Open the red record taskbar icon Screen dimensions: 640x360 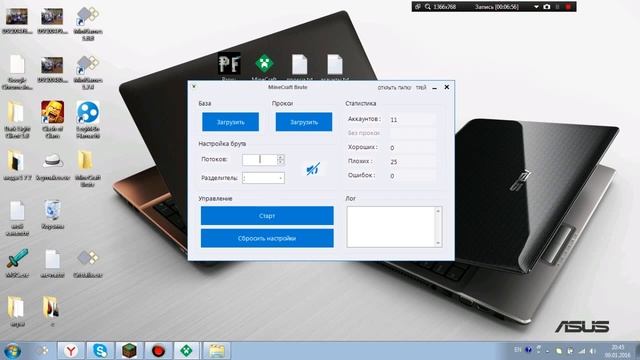click(x=158, y=351)
